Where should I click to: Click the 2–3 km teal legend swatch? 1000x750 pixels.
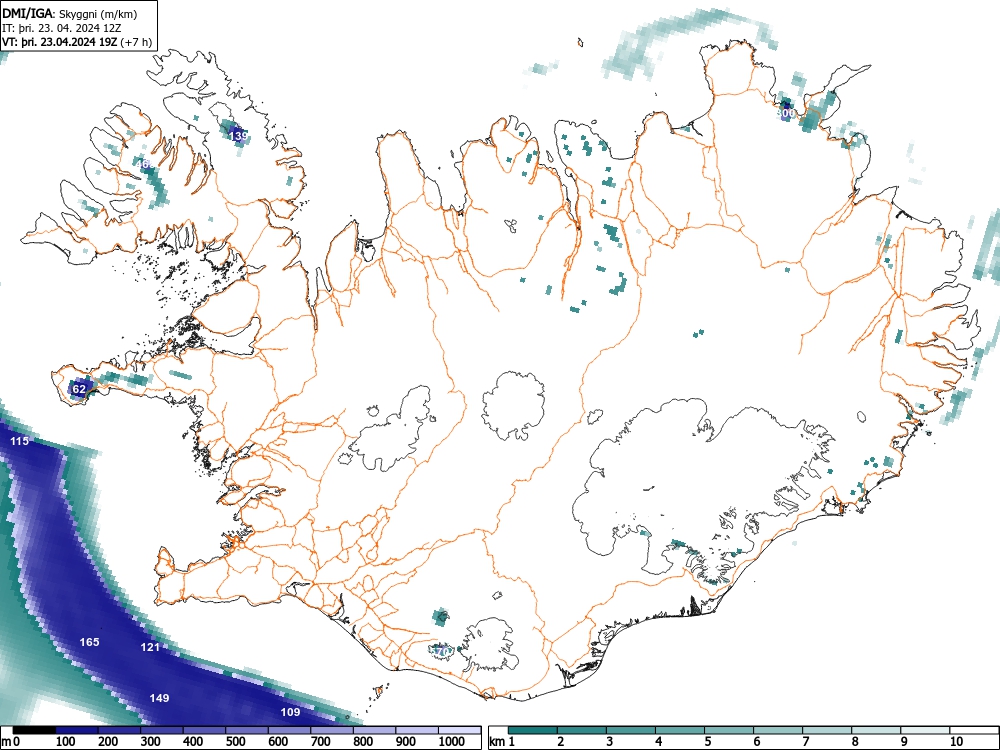[582, 730]
